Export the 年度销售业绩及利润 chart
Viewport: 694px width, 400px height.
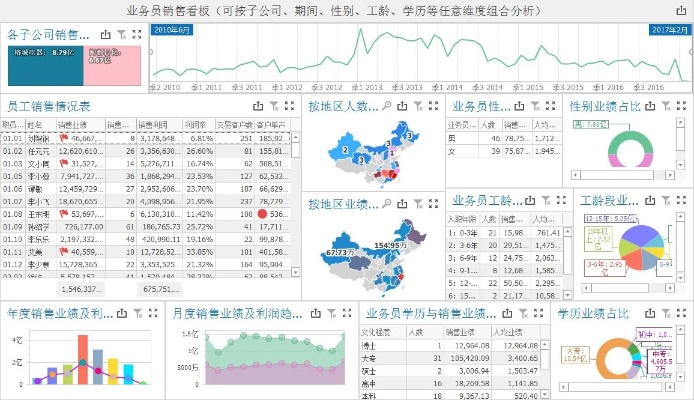tap(120, 312)
